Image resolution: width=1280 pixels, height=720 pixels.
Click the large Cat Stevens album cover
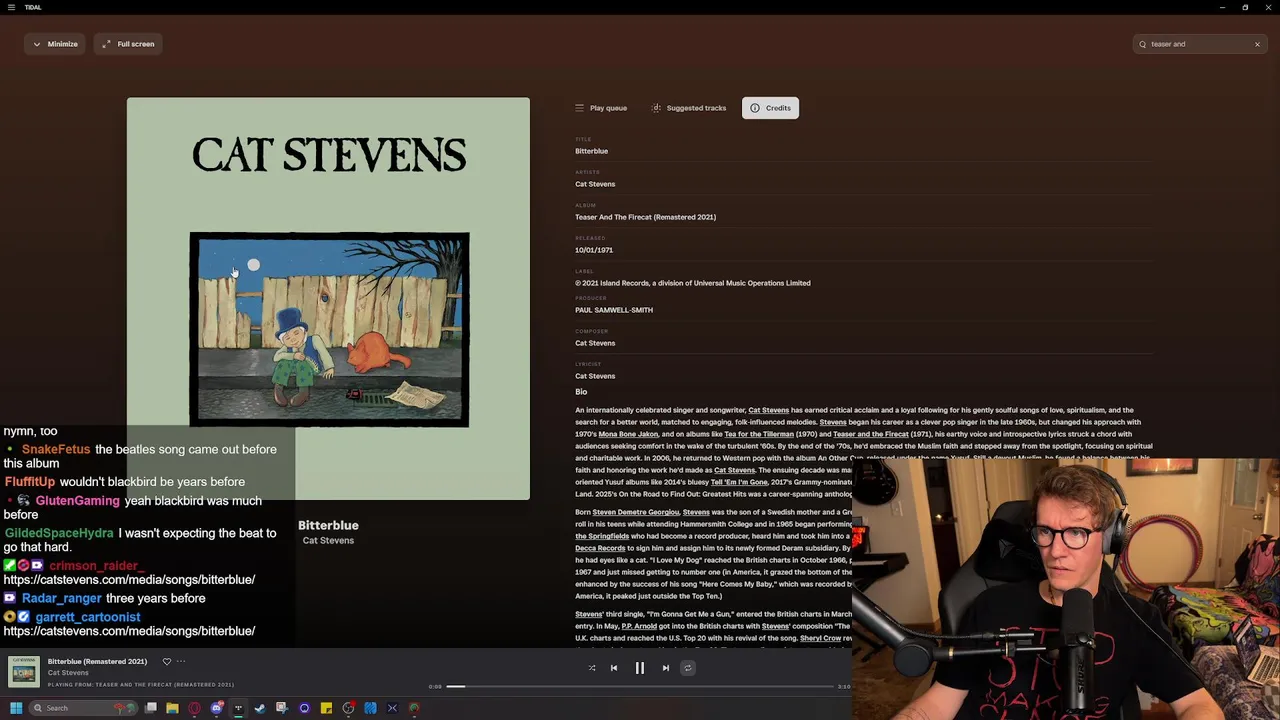coord(328,298)
